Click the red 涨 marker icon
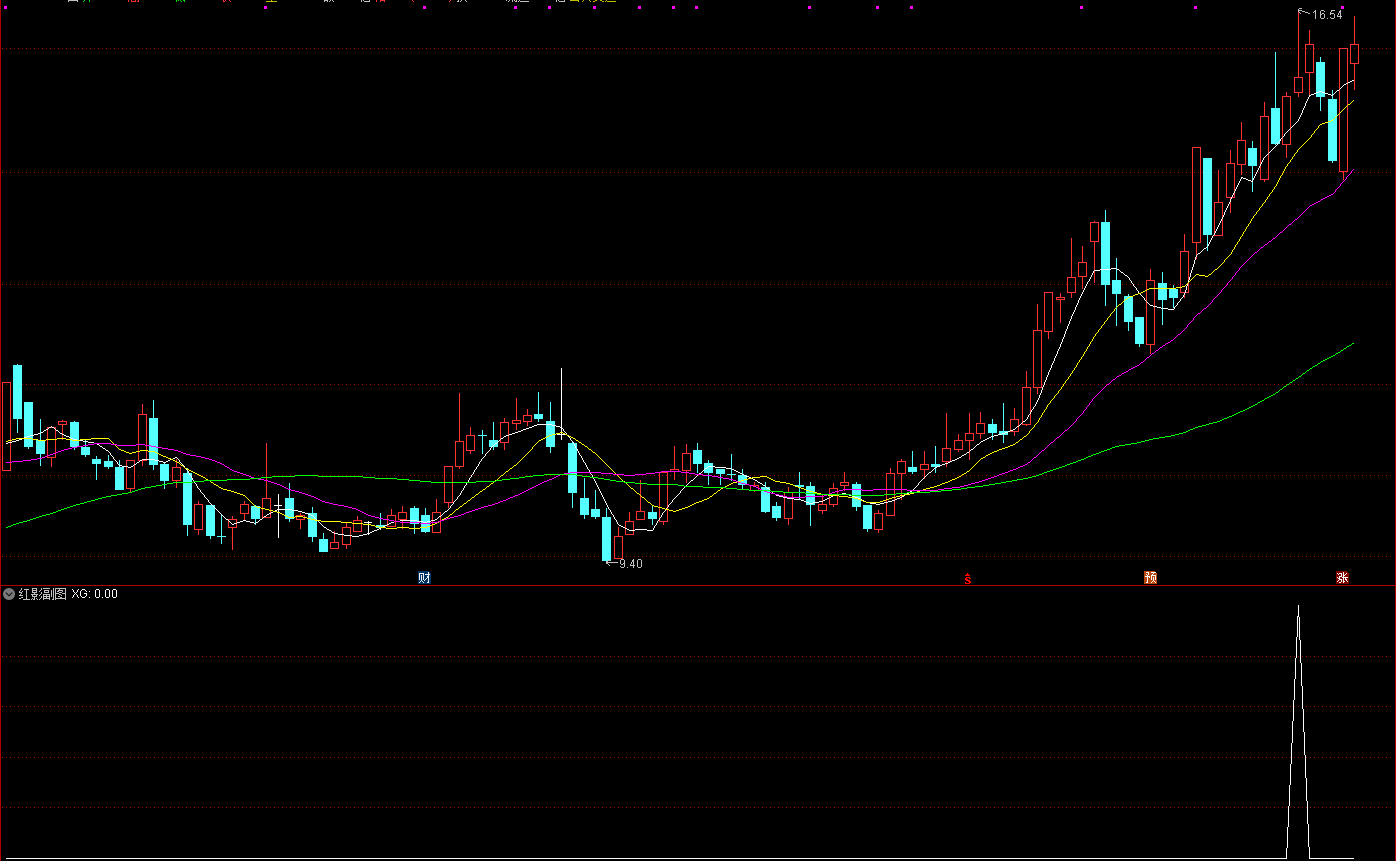This screenshot has width=1396, height=861. (1342, 578)
